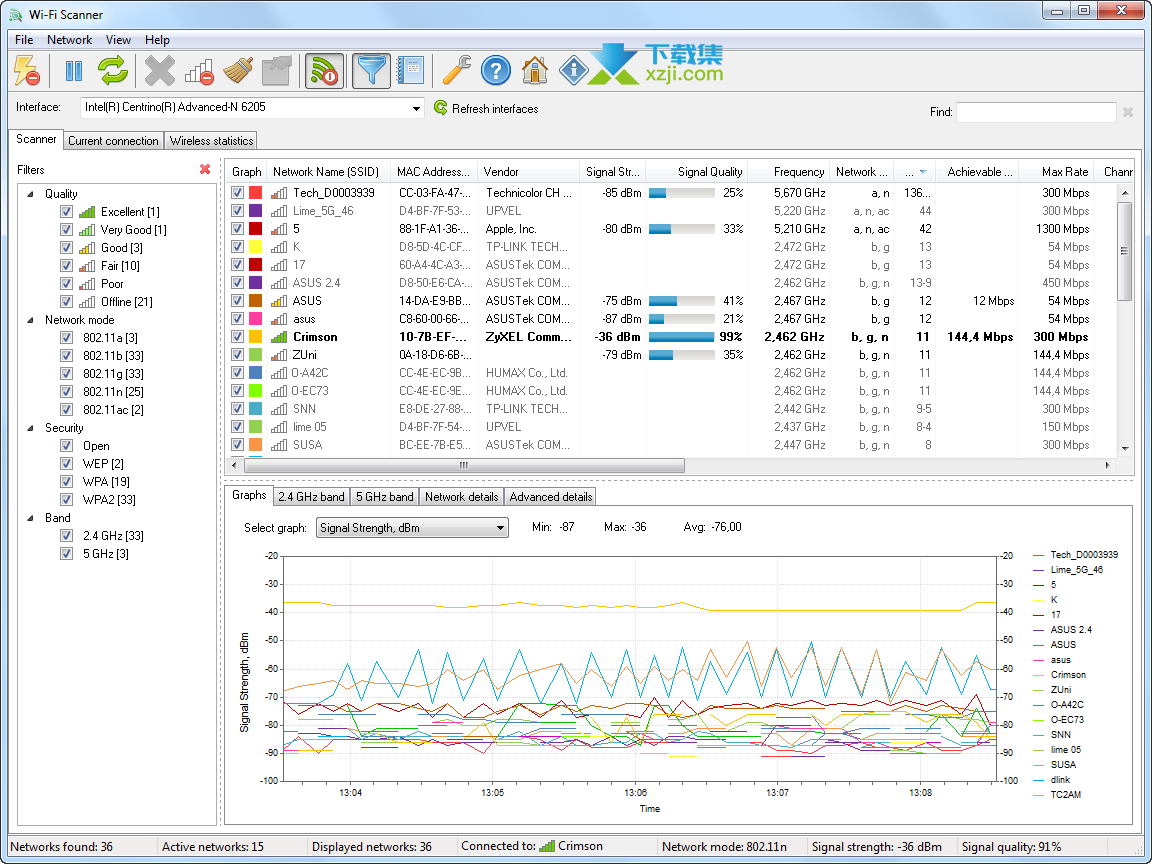The image size is (1152, 864).
Task: Open the Interface dropdown list
Action: [x=416, y=108]
